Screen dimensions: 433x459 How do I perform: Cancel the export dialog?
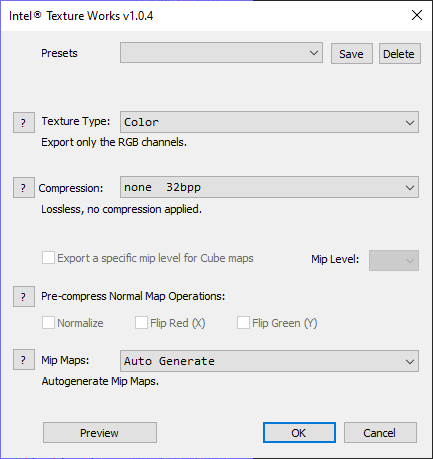pyautogui.click(x=380, y=433)
